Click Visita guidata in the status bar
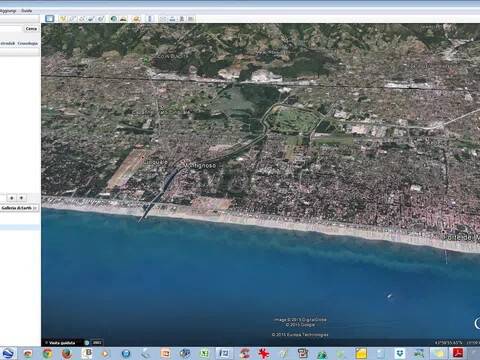 click(62, 343)
